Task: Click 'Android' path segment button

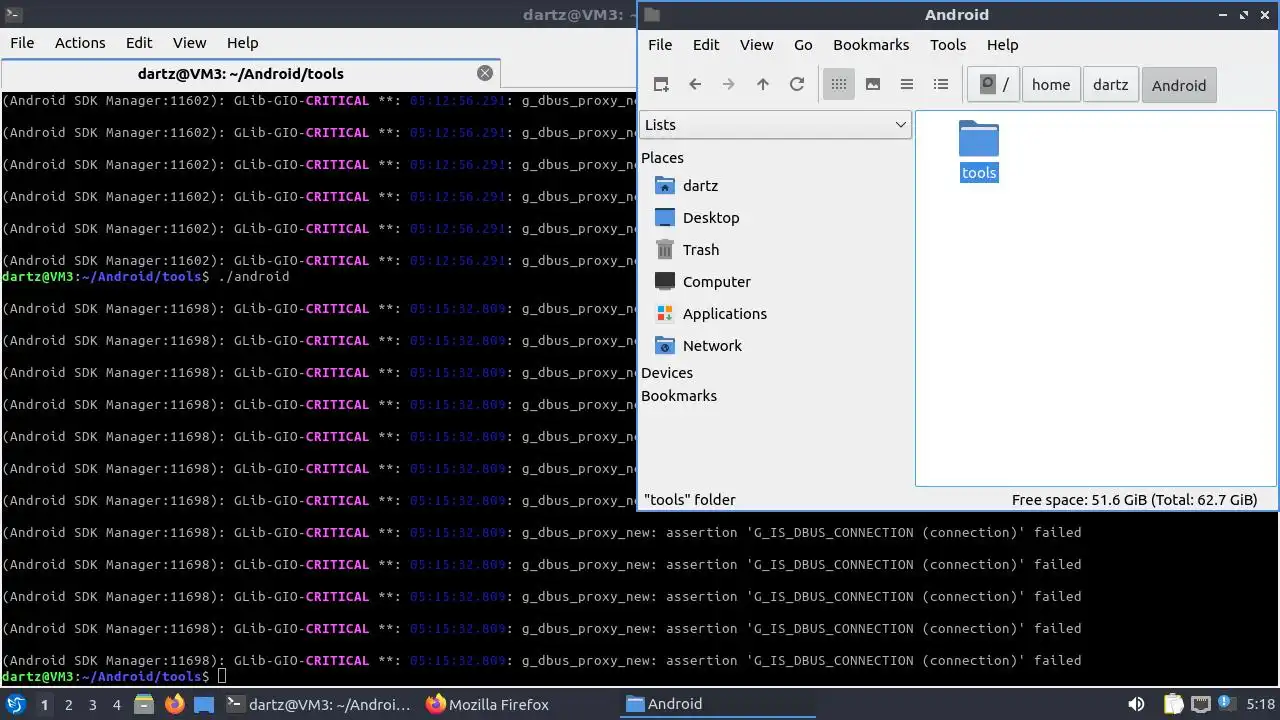Action: 1179,85
